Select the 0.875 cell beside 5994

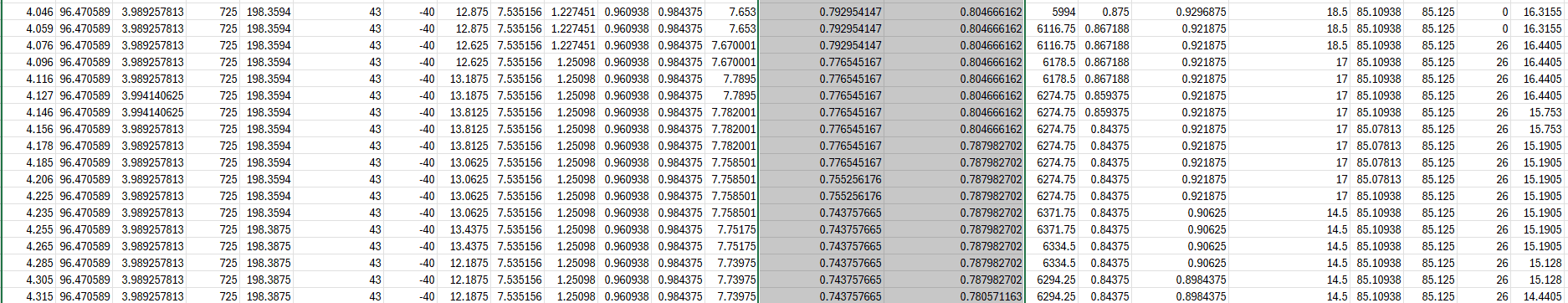click(x=1104, y=12)
